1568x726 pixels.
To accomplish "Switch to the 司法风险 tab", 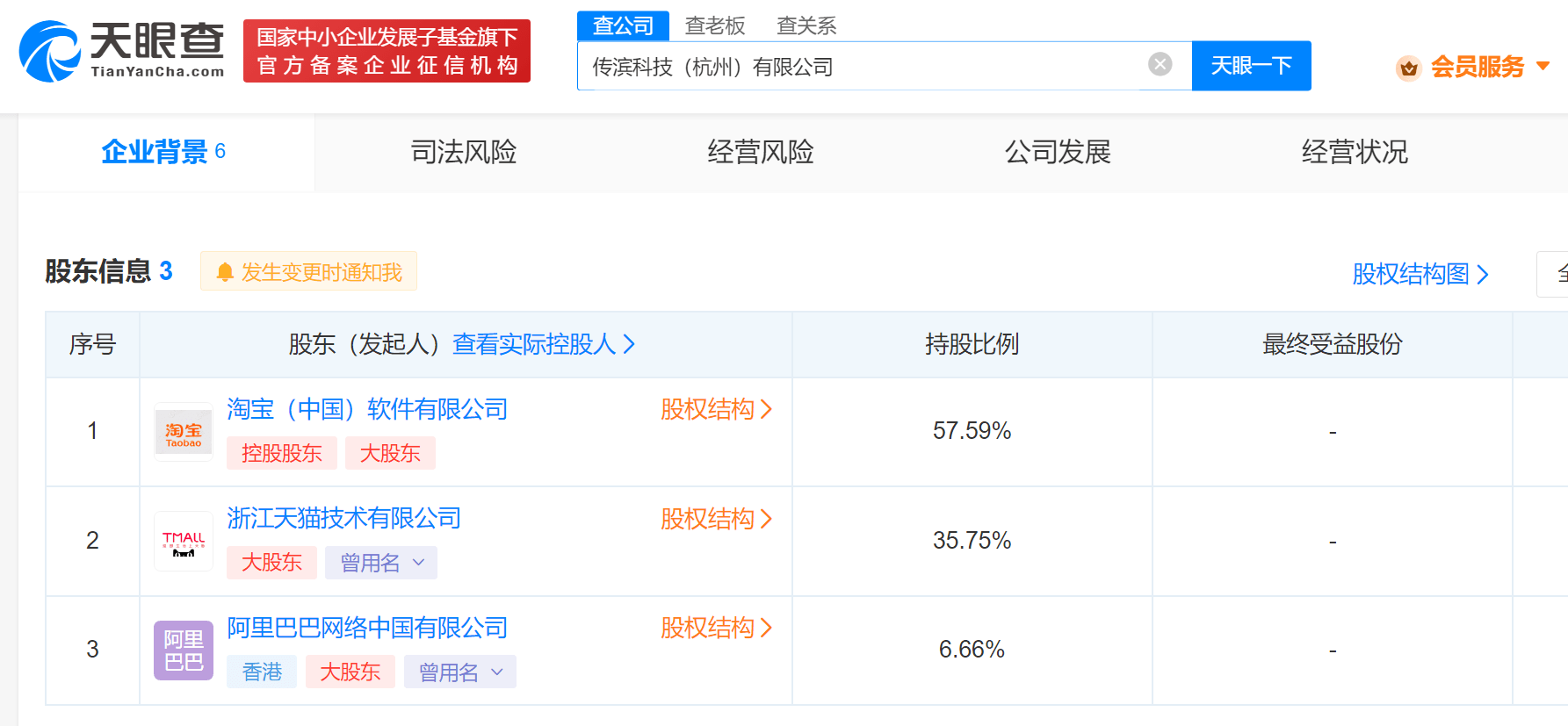I will coord(464,152).
